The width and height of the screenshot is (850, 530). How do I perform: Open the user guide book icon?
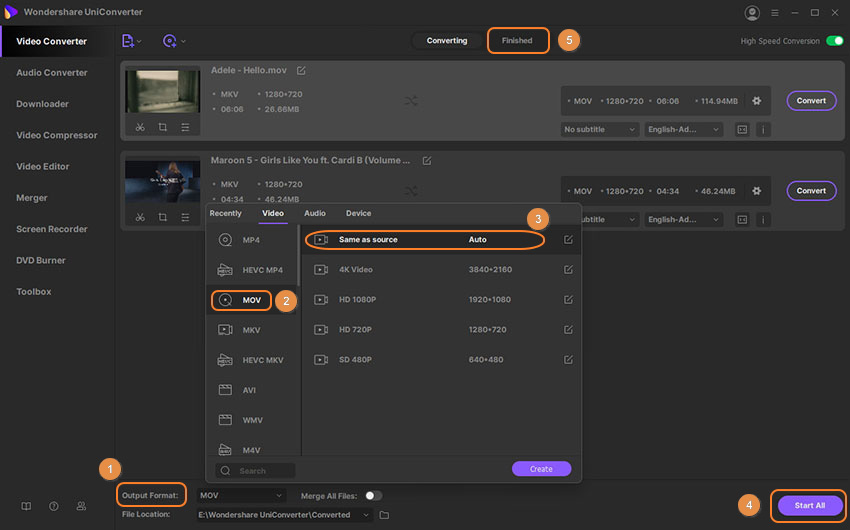click(26, 506)
